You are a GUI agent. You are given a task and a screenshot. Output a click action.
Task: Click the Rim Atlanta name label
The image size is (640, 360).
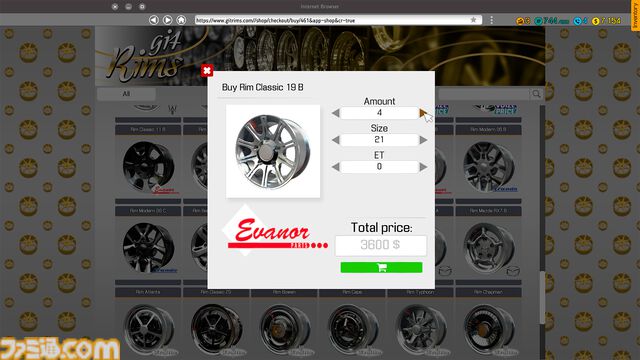click(x=148, y=292)
